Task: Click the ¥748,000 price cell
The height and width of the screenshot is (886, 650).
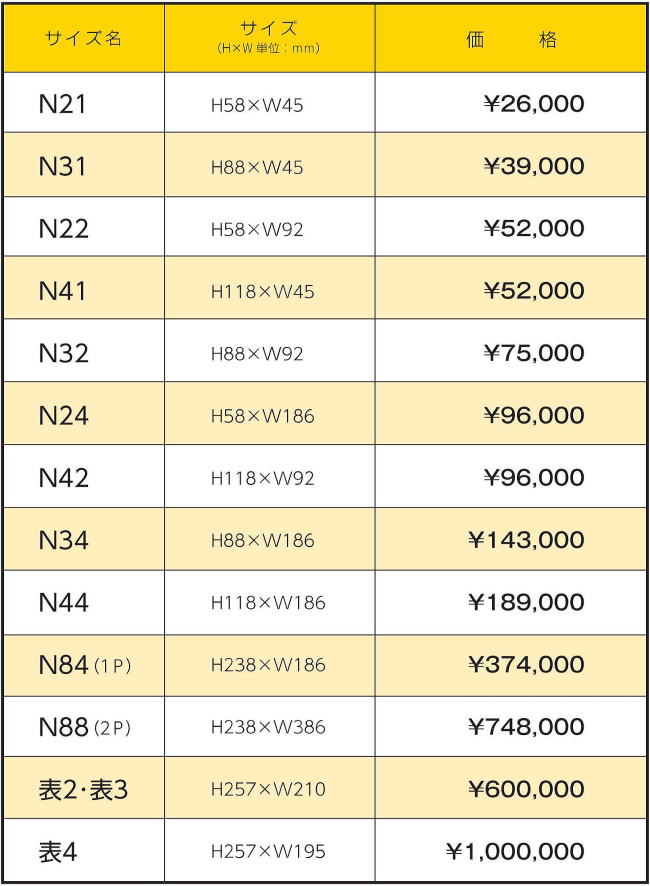Action: pyautogui.click(x=526, y=727)
